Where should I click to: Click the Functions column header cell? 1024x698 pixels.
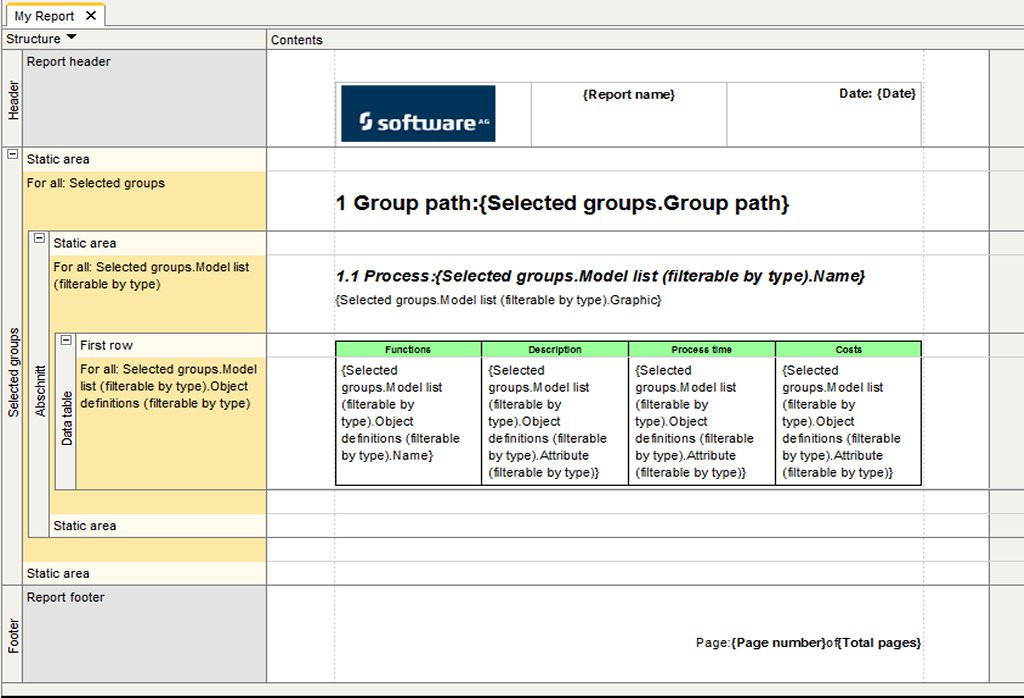tap(408, 350)
